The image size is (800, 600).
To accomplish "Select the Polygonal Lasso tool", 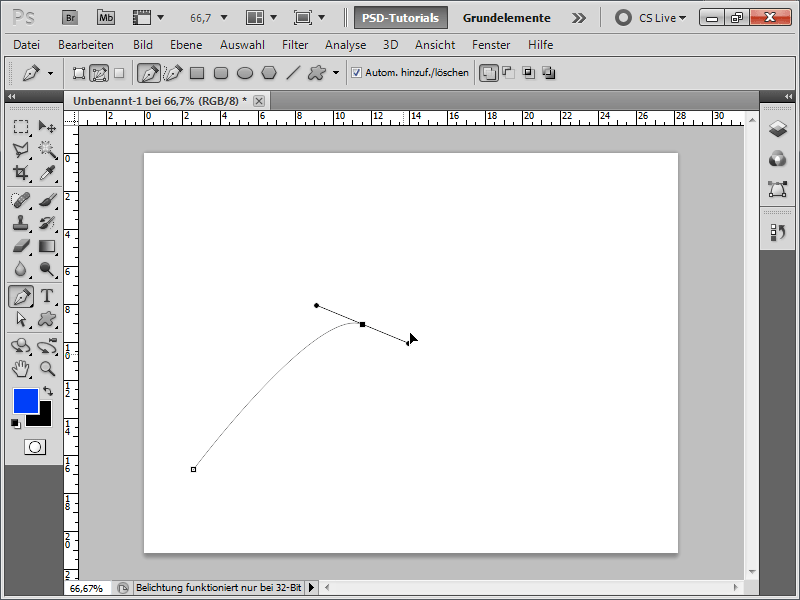I will tap(21, 149).
